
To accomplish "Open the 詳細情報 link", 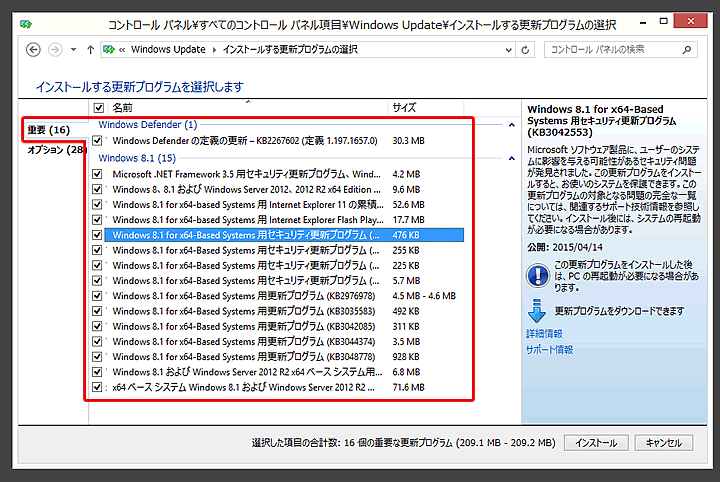I will (545, 334).
